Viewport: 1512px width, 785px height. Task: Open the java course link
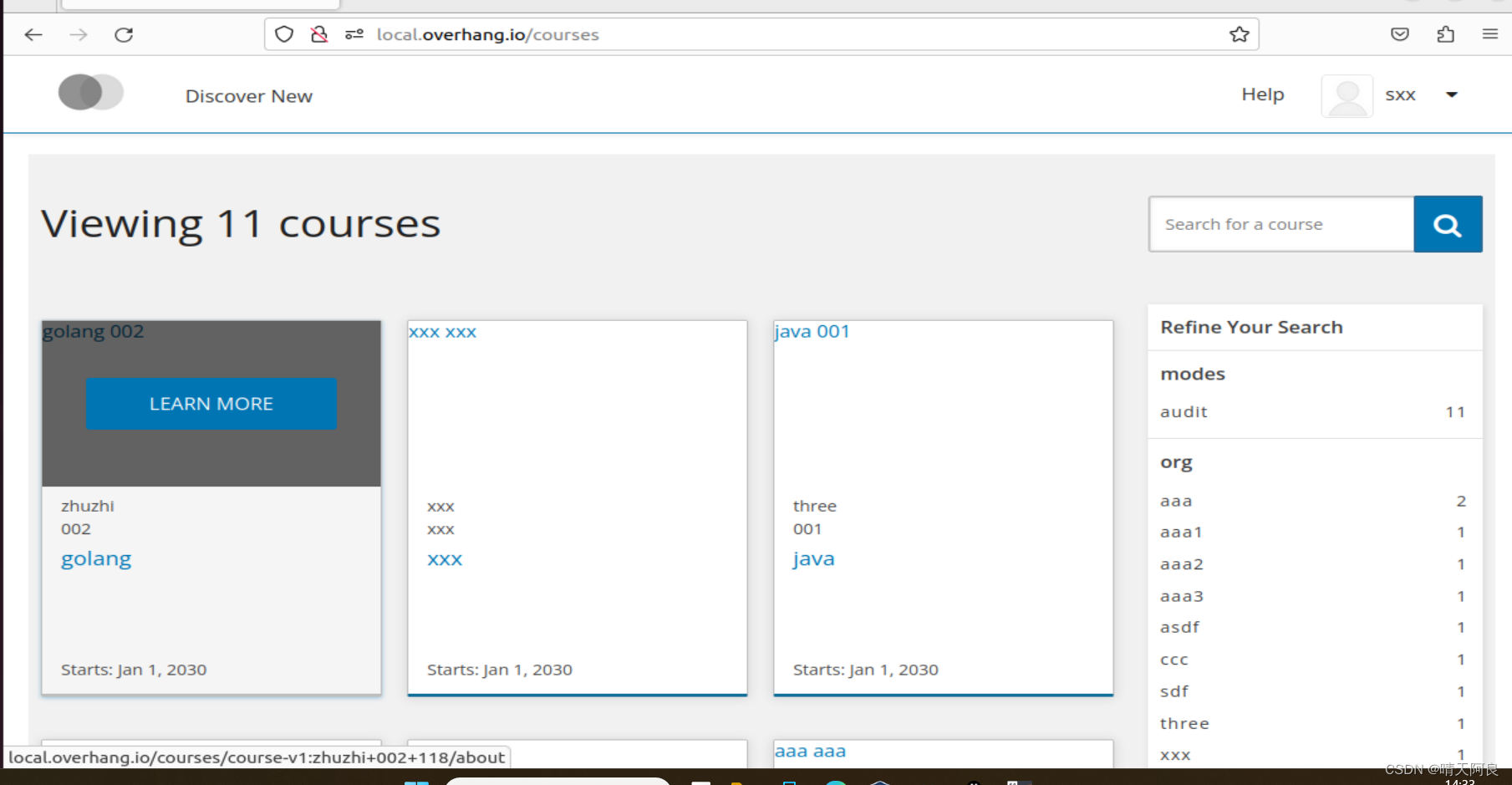[812, 558]
